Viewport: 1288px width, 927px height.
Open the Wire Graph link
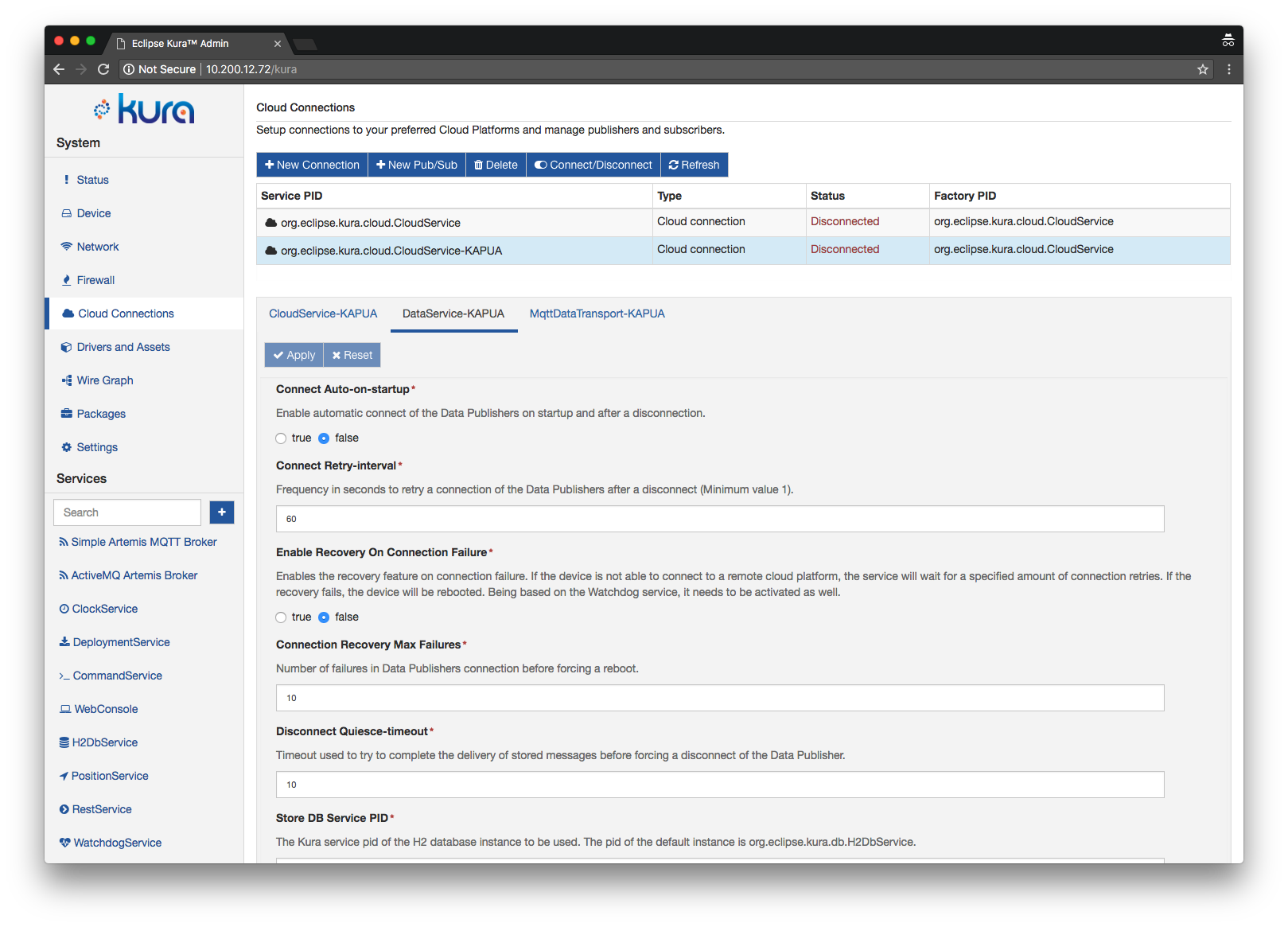[105, 380]
